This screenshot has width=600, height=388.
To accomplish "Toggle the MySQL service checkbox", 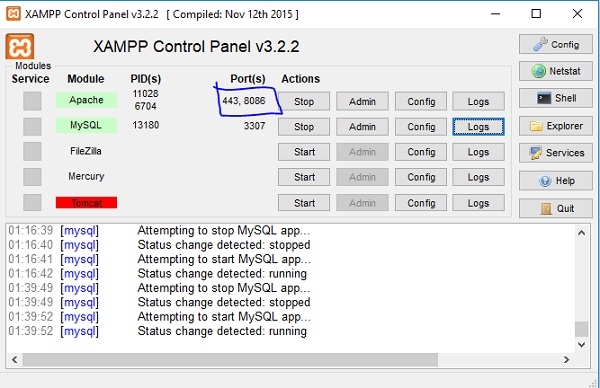I will (32, 126).
